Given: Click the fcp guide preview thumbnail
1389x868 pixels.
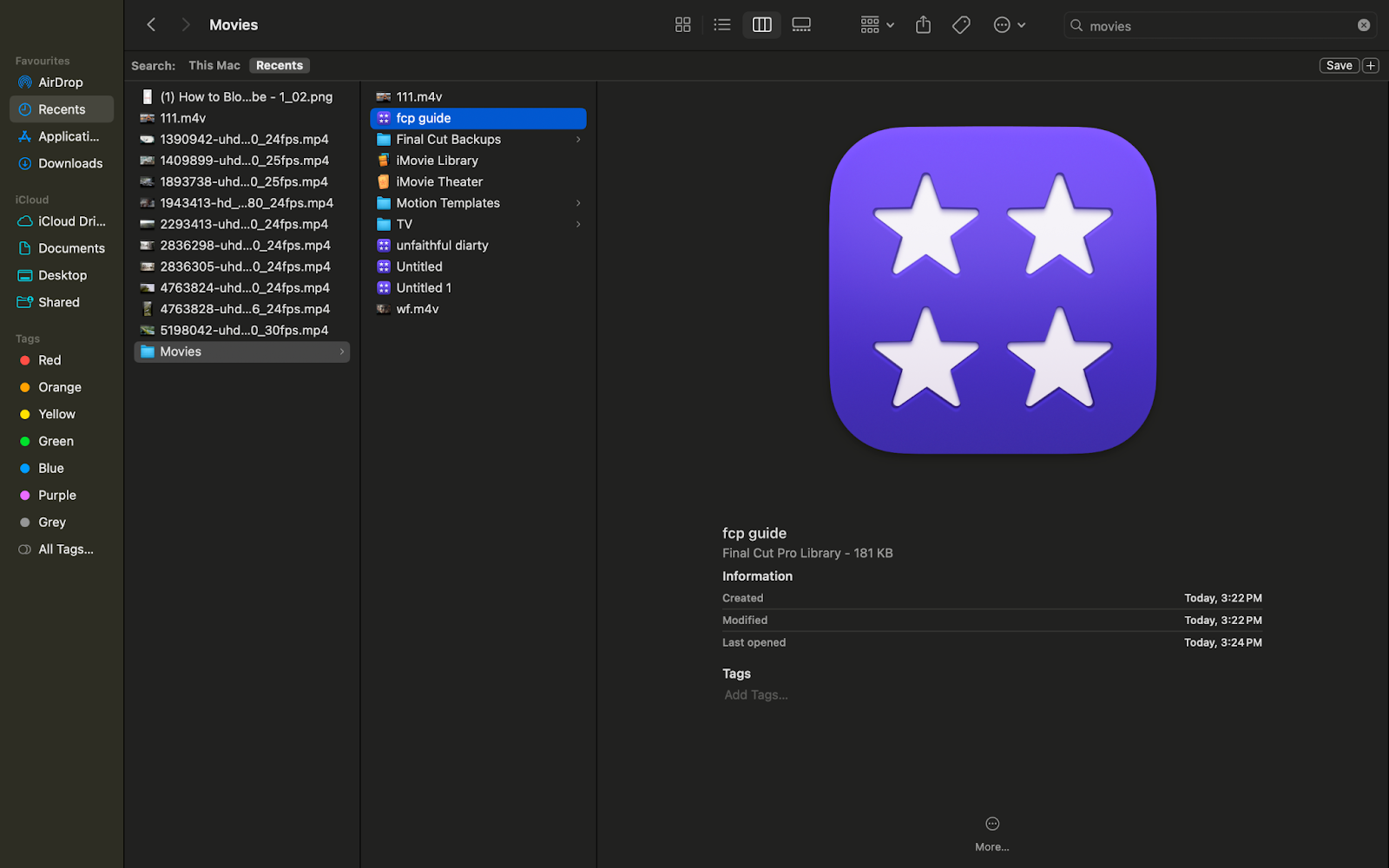Looking at the screenshot, I should pos(992,290).
